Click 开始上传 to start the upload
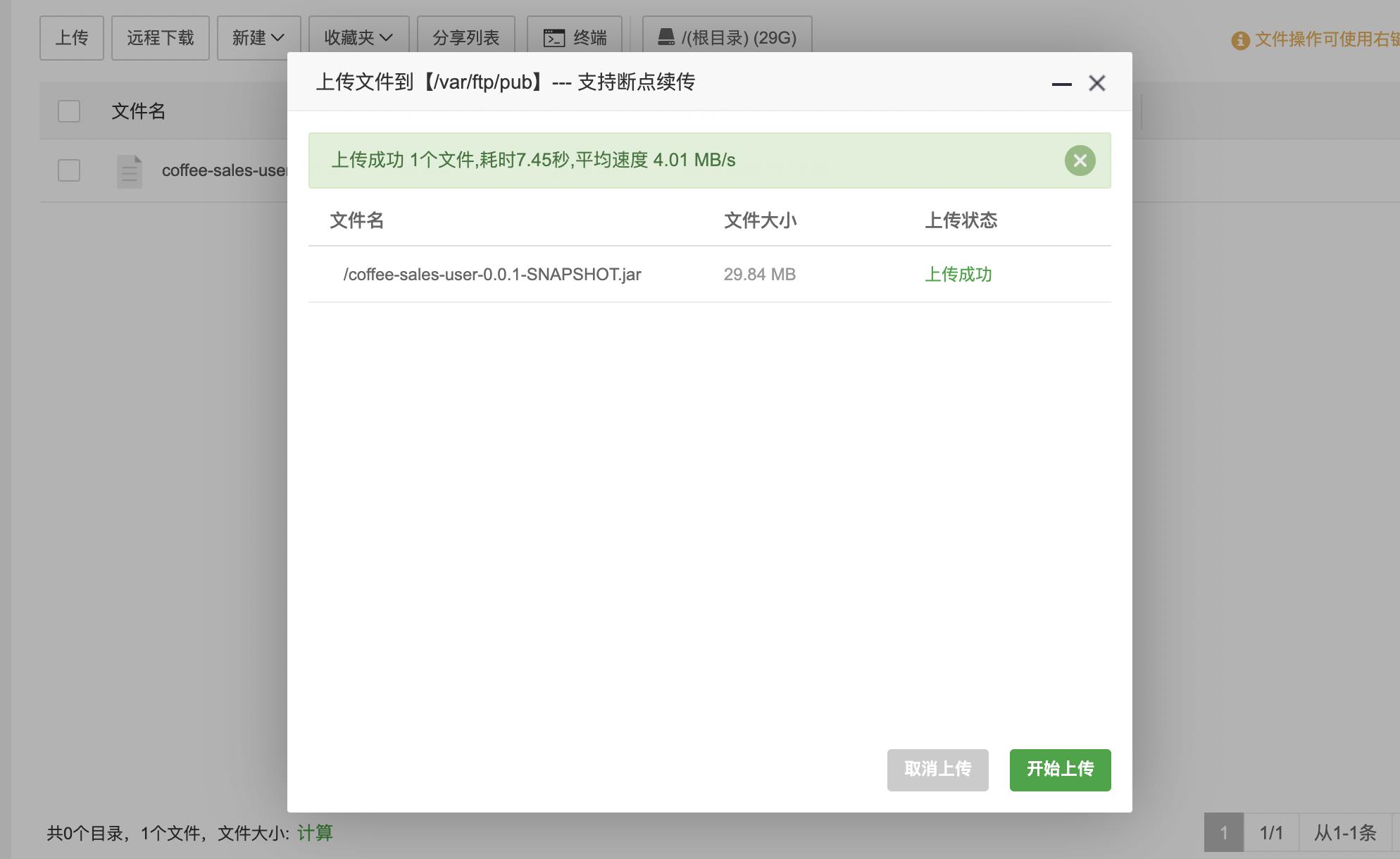This screenshot has height=859, width=1400. (x=1060, y=770)
